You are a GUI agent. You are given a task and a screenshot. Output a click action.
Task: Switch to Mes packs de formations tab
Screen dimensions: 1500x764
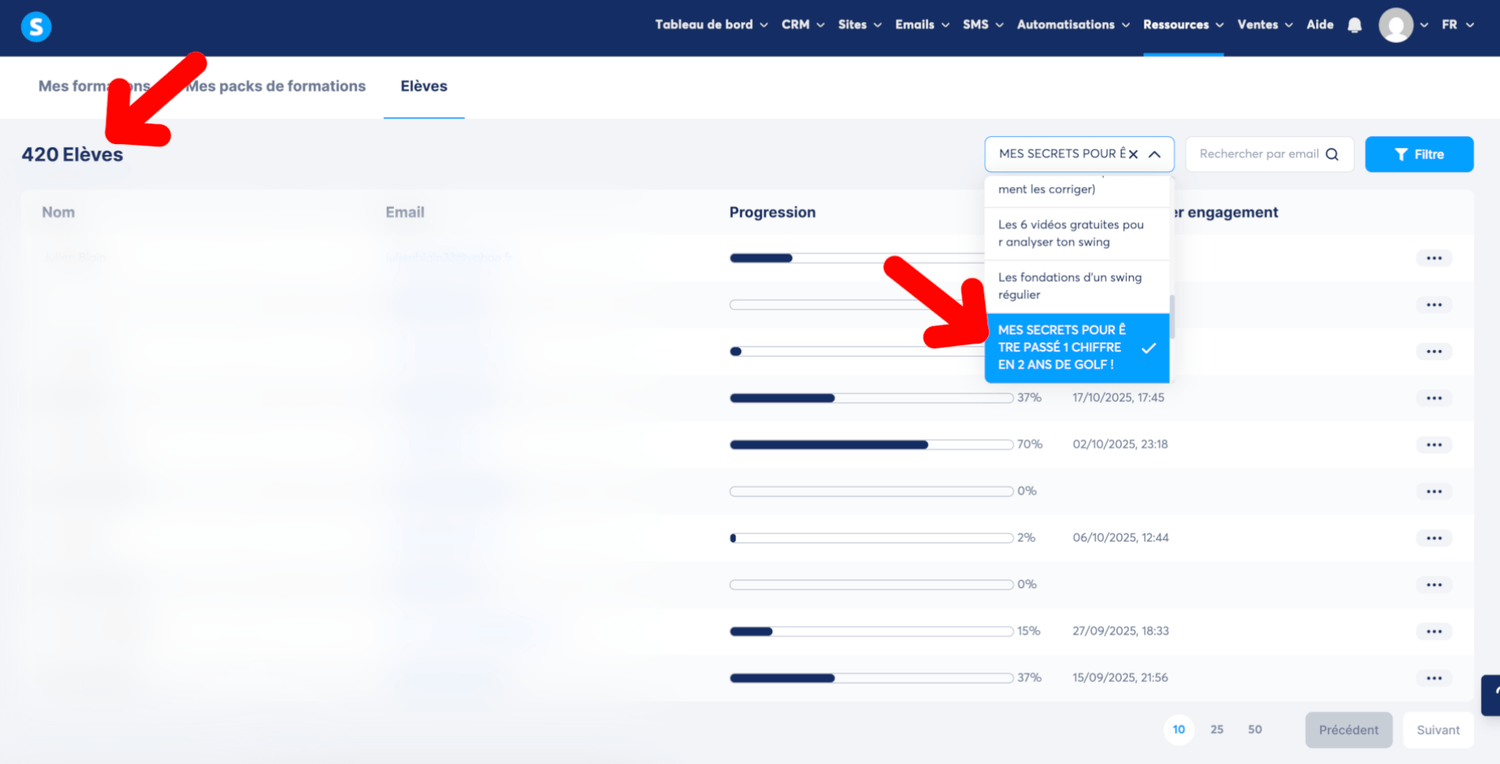click(277, 86)
